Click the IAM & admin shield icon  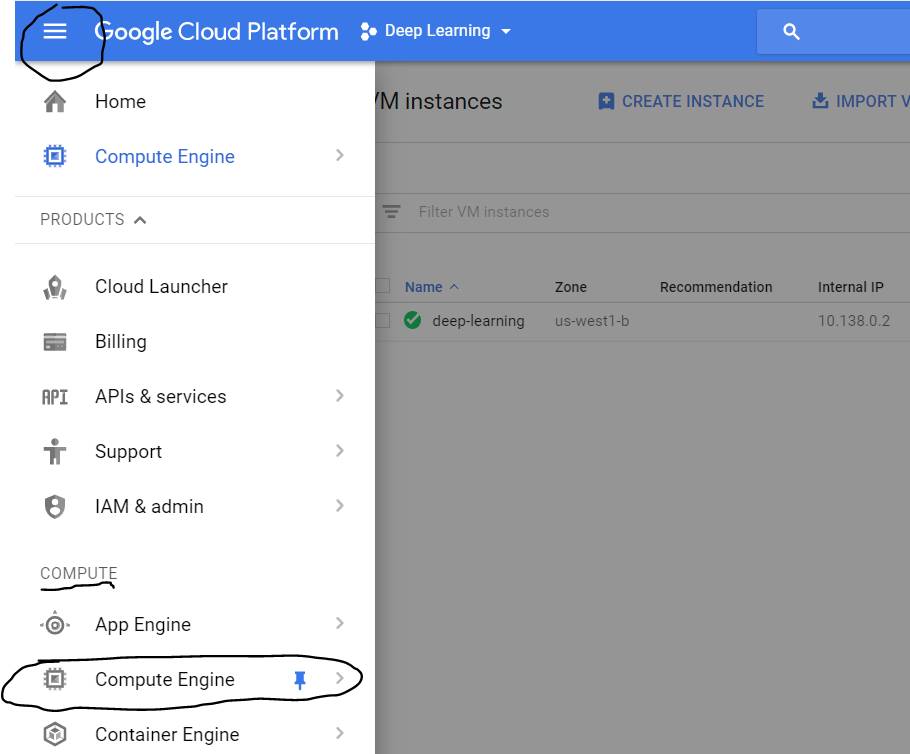pos(55,507)
